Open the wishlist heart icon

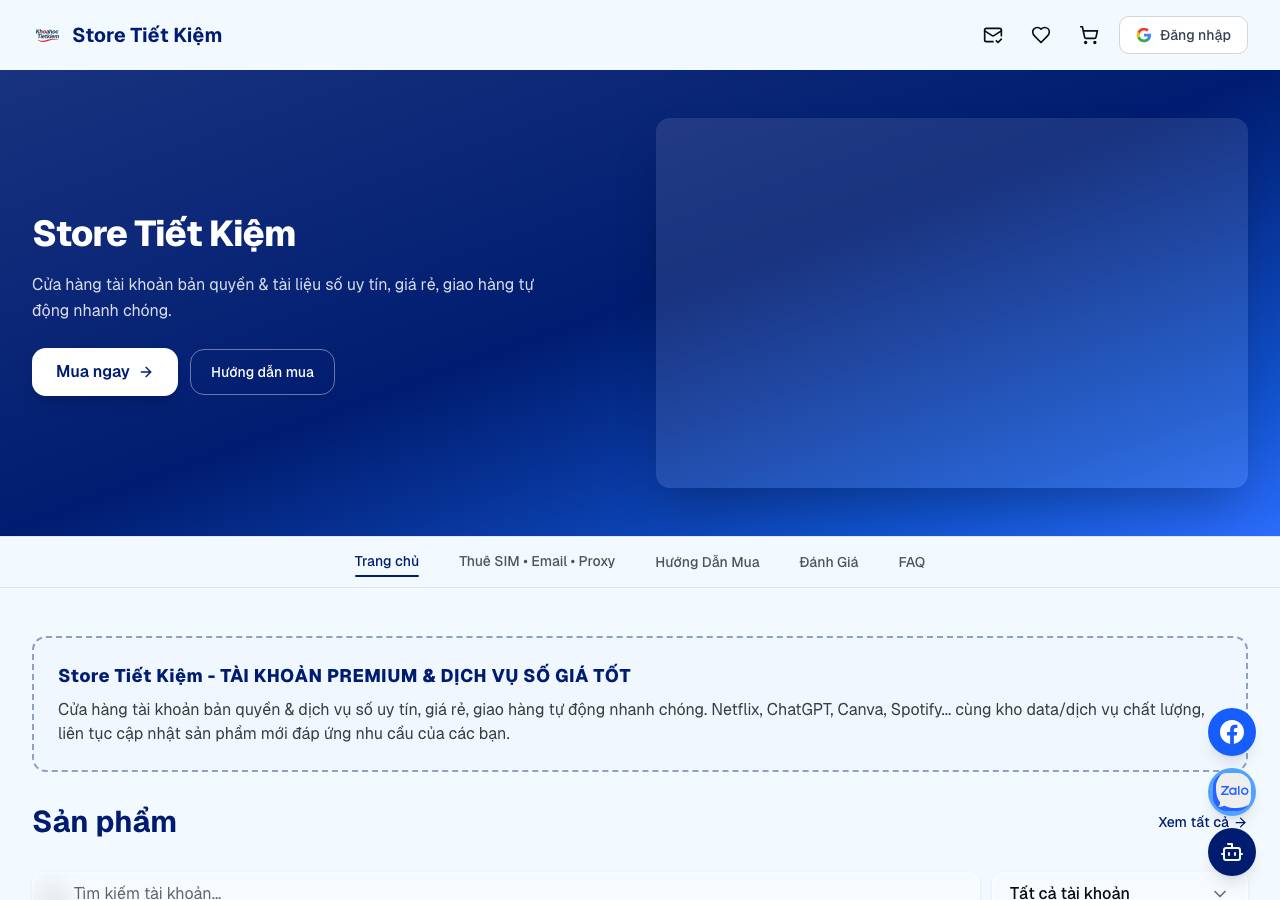pos(1041,35)
